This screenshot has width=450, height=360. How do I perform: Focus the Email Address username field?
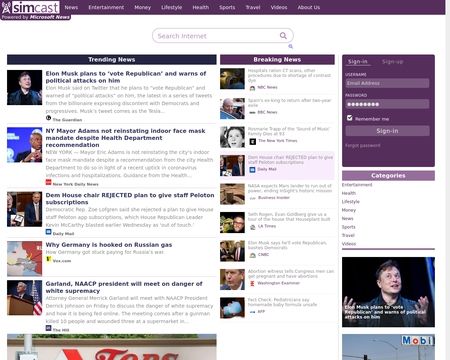(x=387, y=83)
